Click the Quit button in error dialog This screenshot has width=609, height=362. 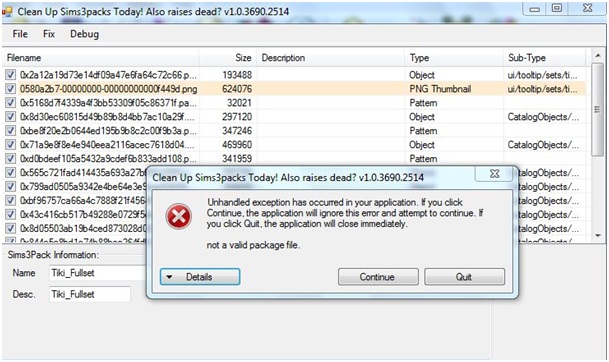click(x=465, y=277)
